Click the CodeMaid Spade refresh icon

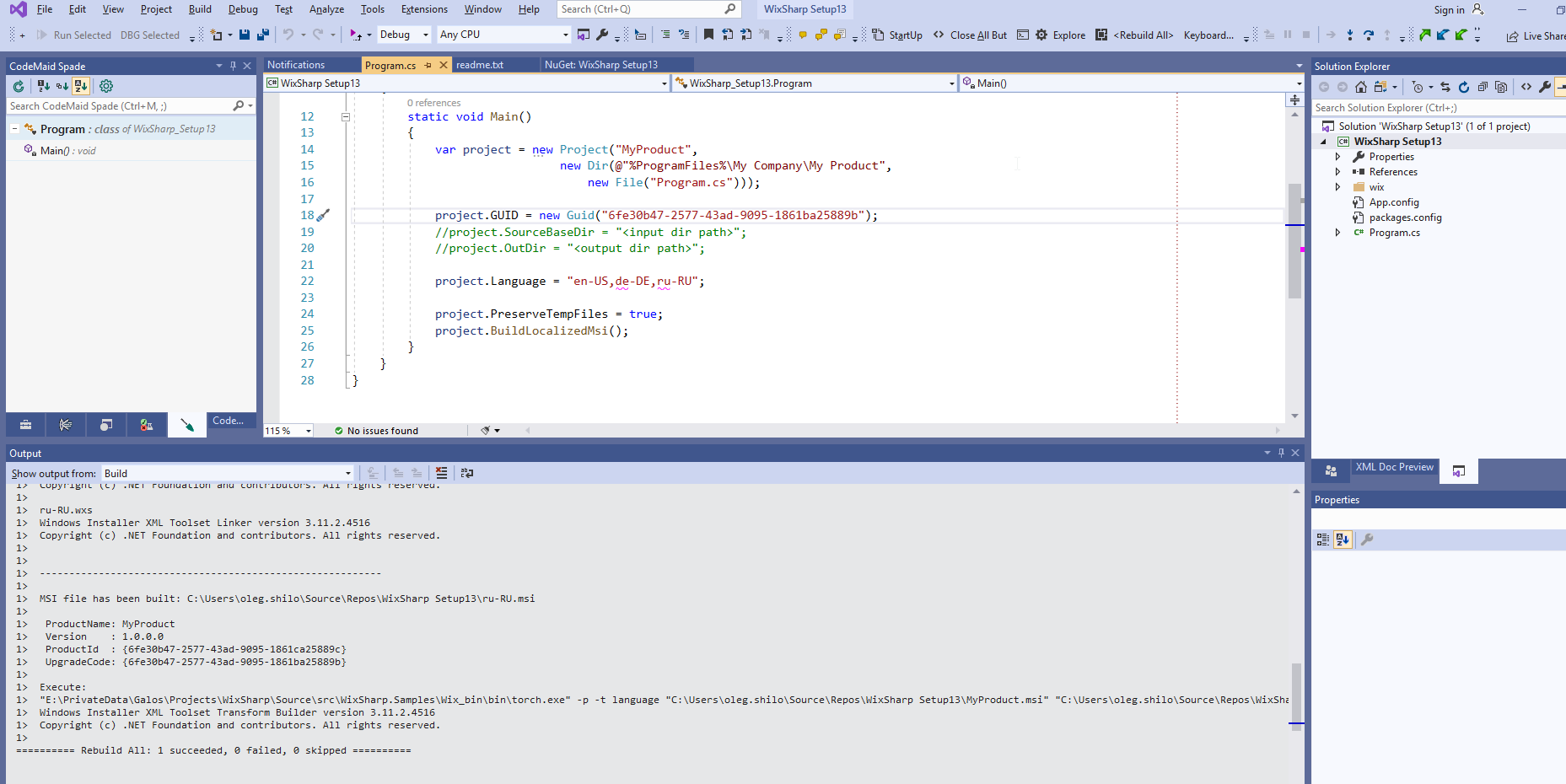coord(19,86)
